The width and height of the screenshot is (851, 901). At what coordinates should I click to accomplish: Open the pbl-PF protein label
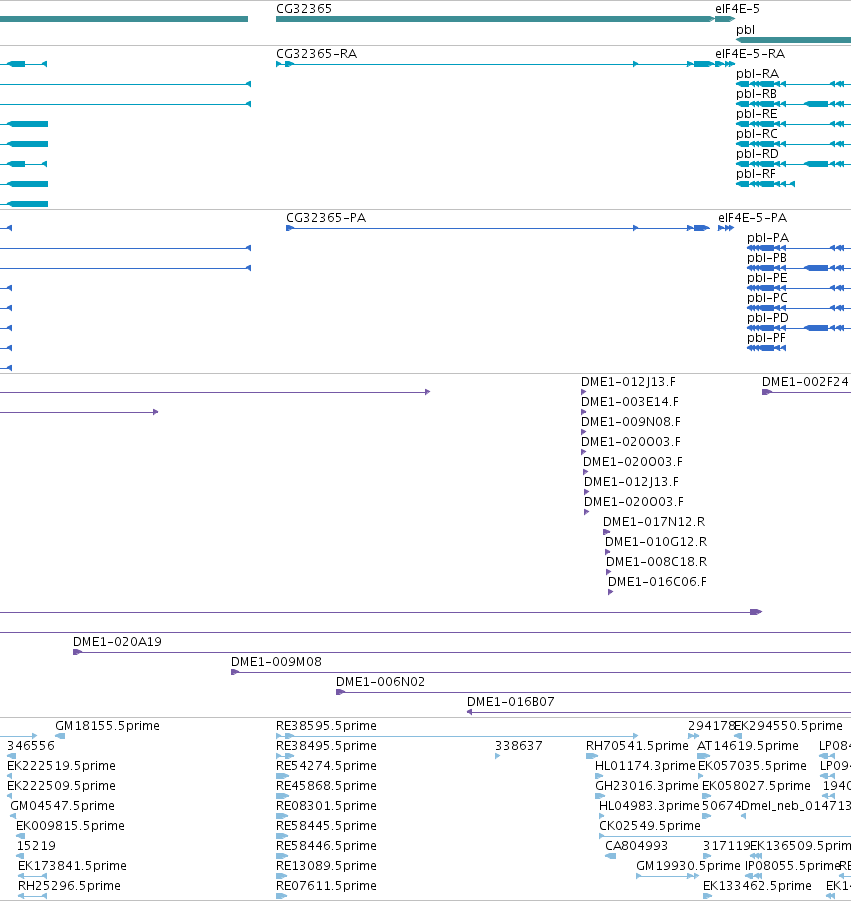pos(766,338)
